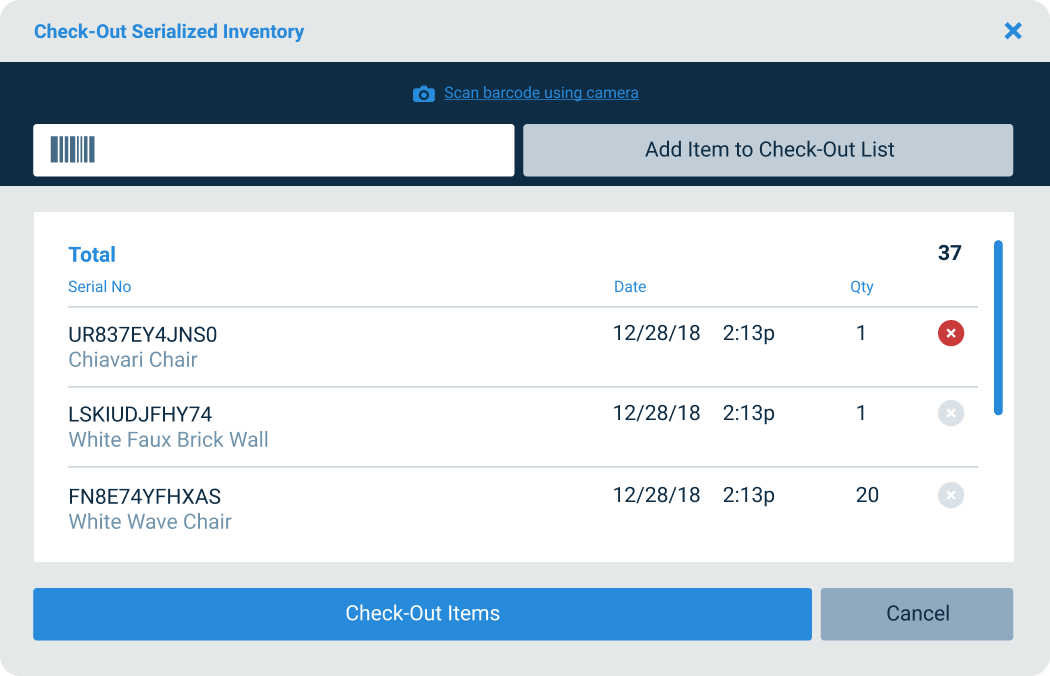
Task: Open Scan barcode using camera link
Action: [541, 93]
